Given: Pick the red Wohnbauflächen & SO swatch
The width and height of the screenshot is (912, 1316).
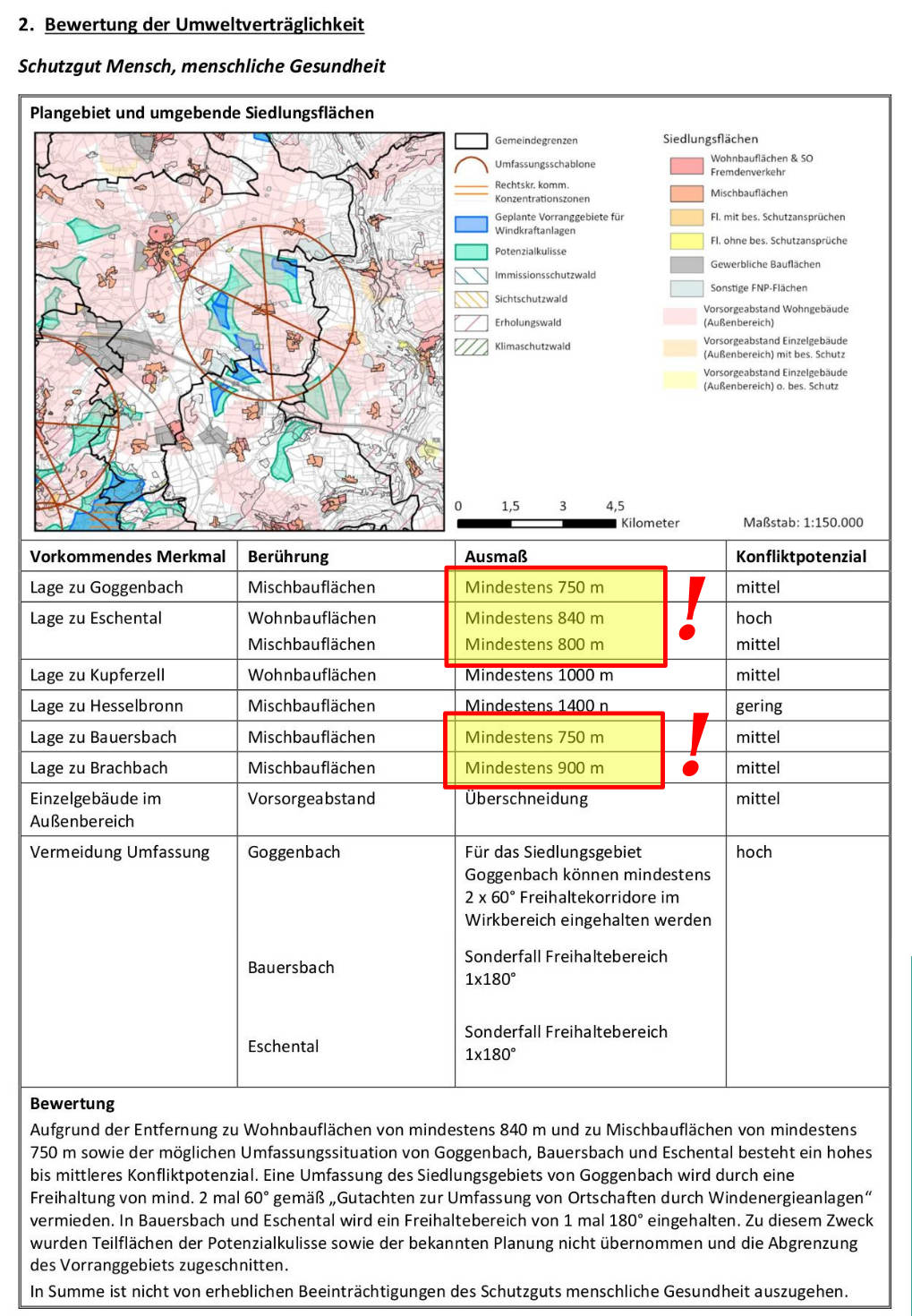Looking at the screenshot, I should click(x=686, y=166).
